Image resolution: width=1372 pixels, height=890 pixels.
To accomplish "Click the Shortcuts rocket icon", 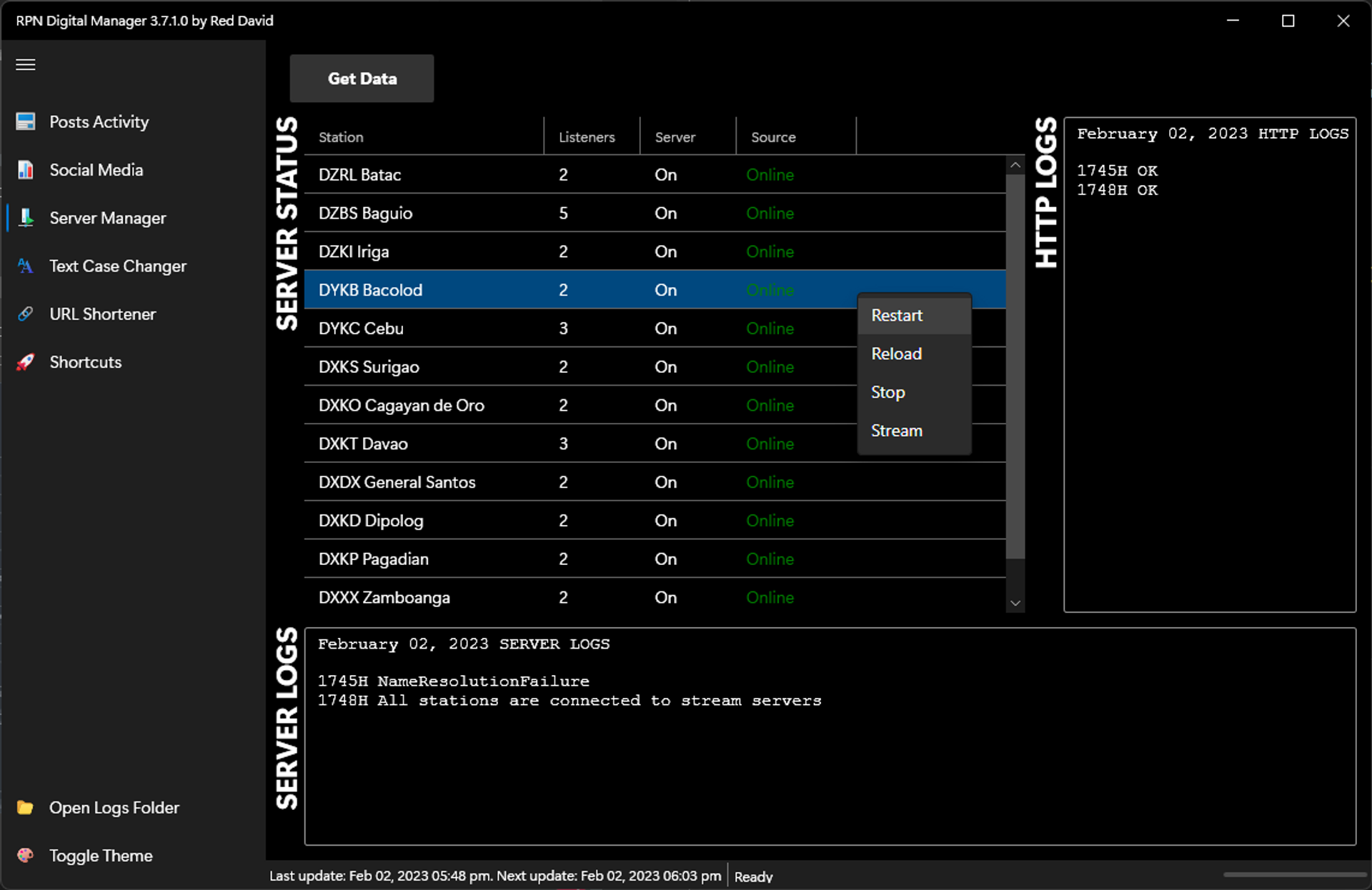I will (26, 362).
